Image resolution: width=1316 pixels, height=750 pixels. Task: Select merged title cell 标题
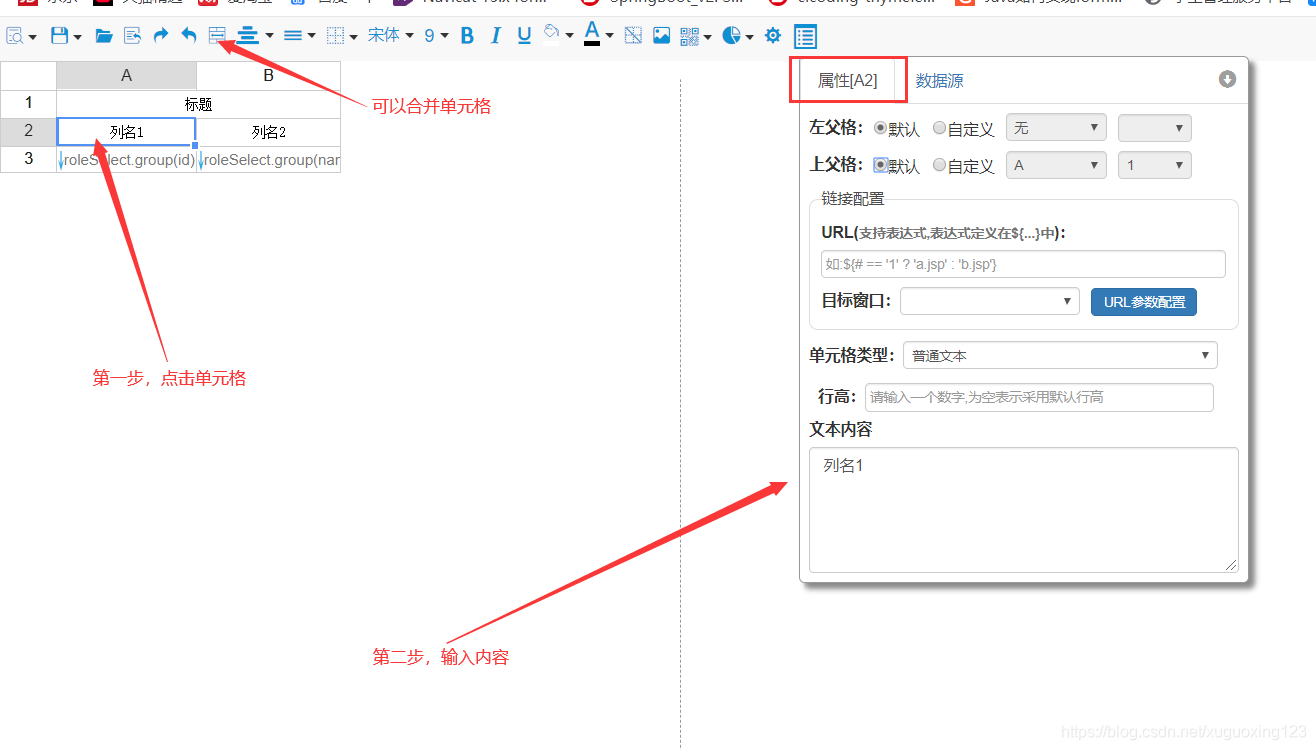tap(198, 104)
